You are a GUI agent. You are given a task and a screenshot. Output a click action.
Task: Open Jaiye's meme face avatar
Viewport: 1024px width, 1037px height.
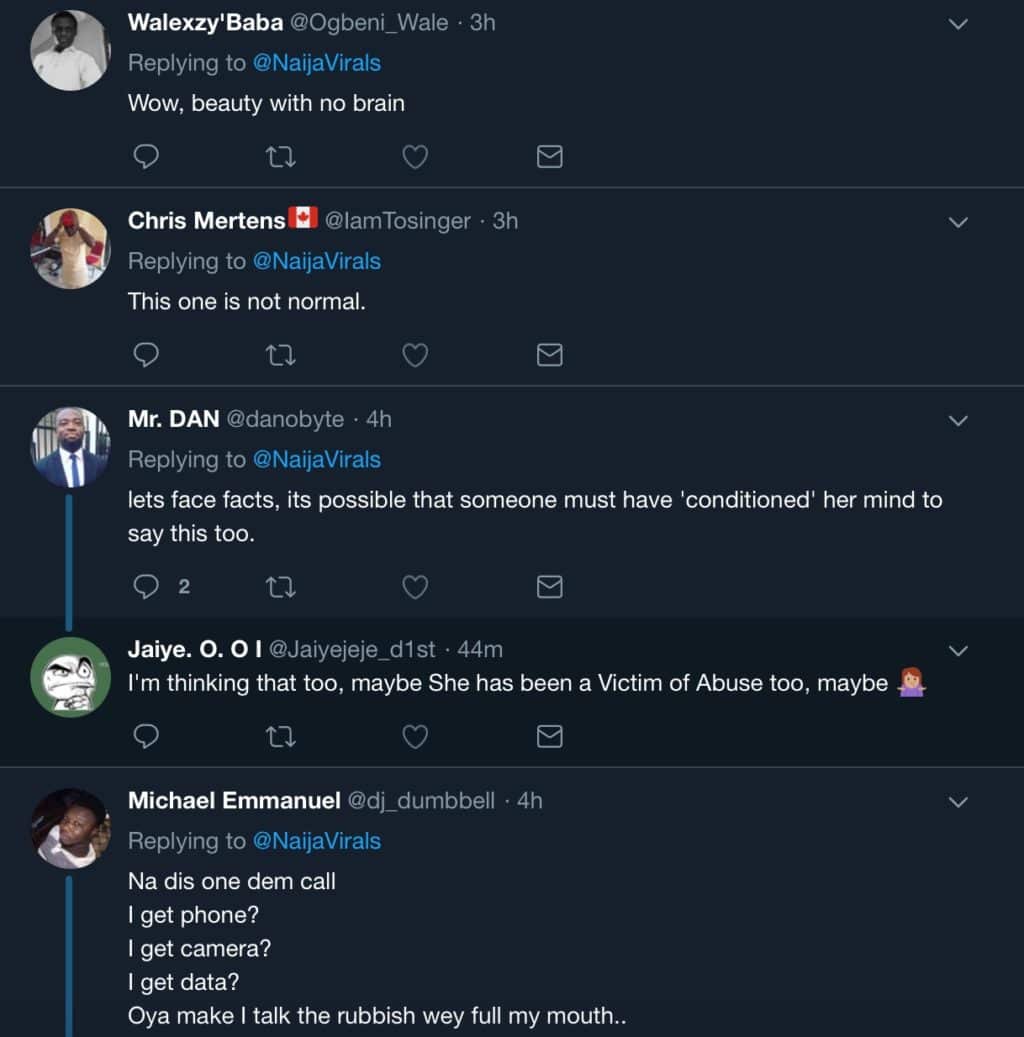(70, 677)
